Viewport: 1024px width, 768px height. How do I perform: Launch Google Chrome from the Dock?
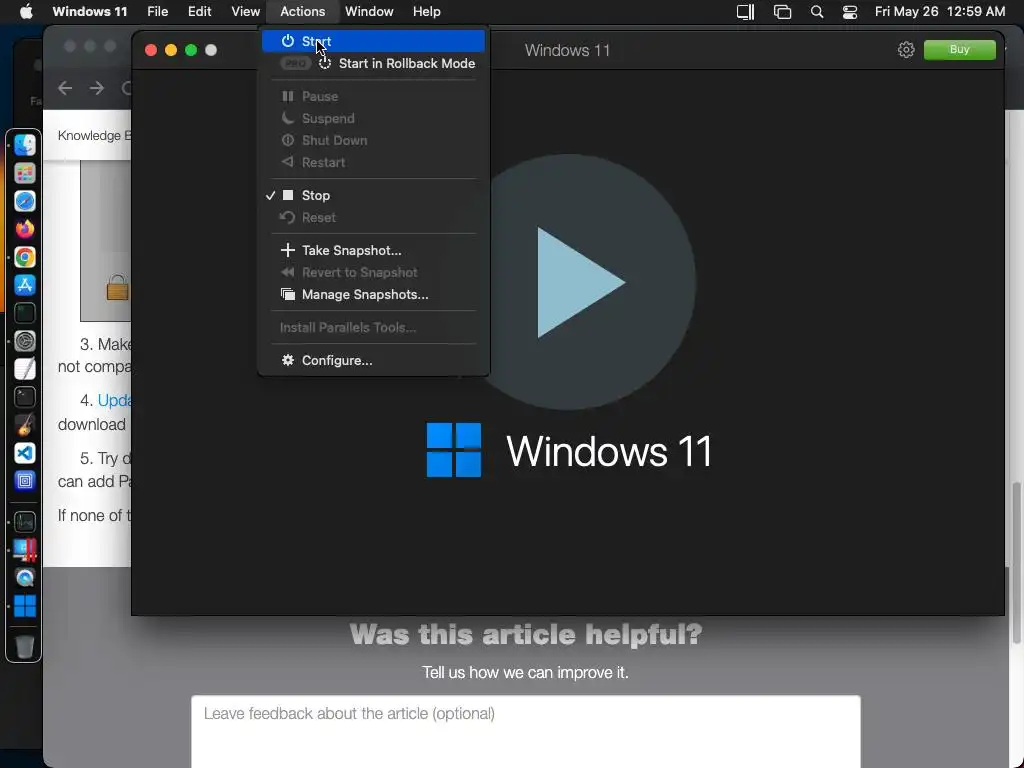pyautogui.click(x=25, y=257)
